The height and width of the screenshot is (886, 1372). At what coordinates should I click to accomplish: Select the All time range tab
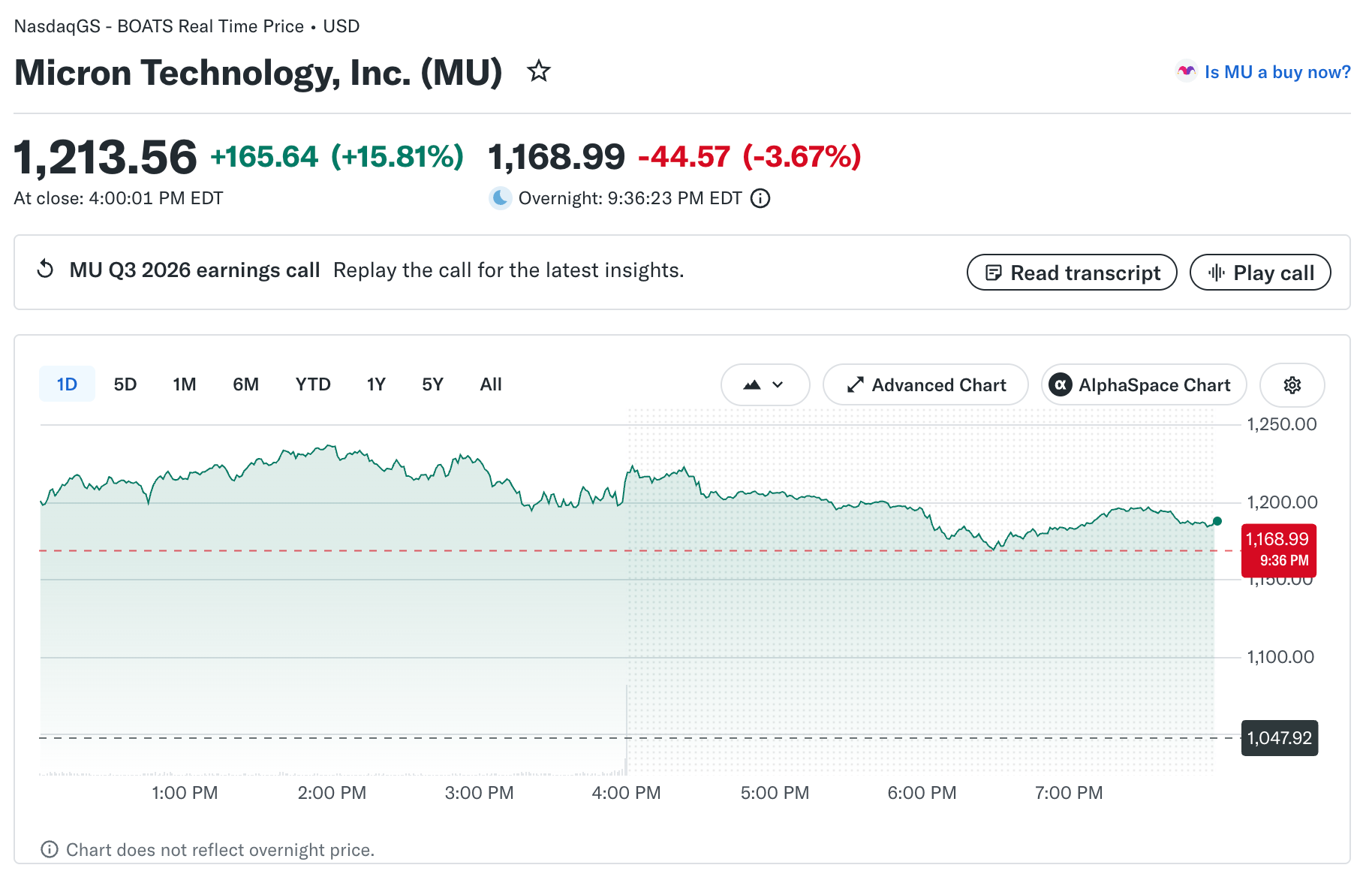click(490, 384)
